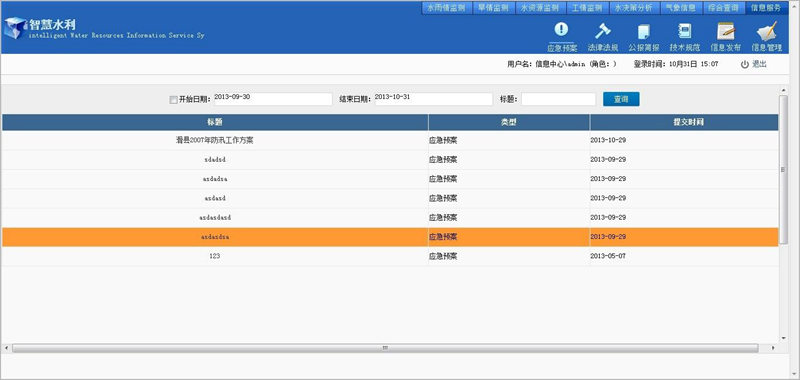Viewport: 800px width, 380px height.
Task: Click the vertical scrollbar down arrow
Action: coord(784,338)
